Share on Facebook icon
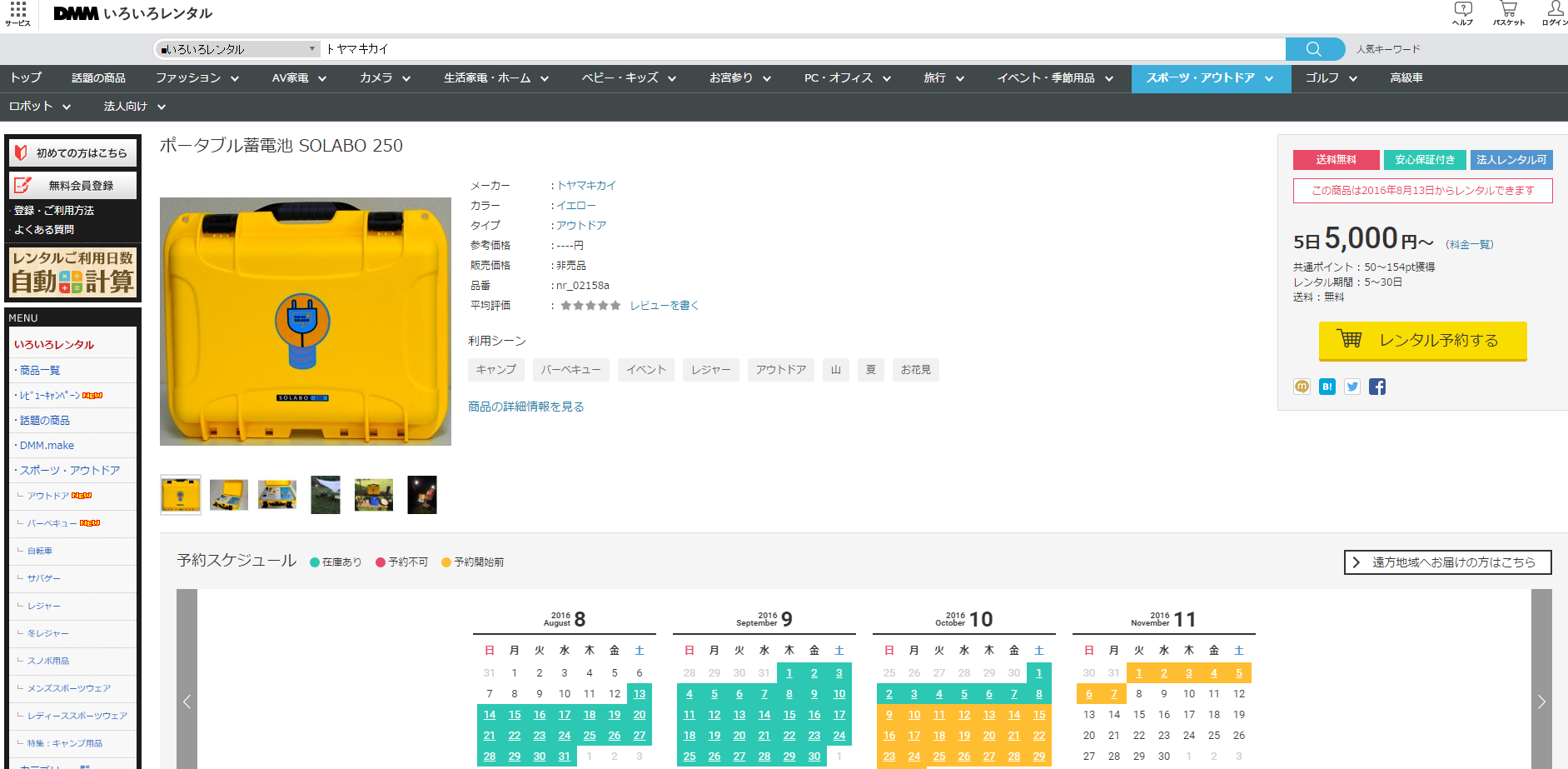This screenshot has width=1568, height=769. coord(1377,387)
